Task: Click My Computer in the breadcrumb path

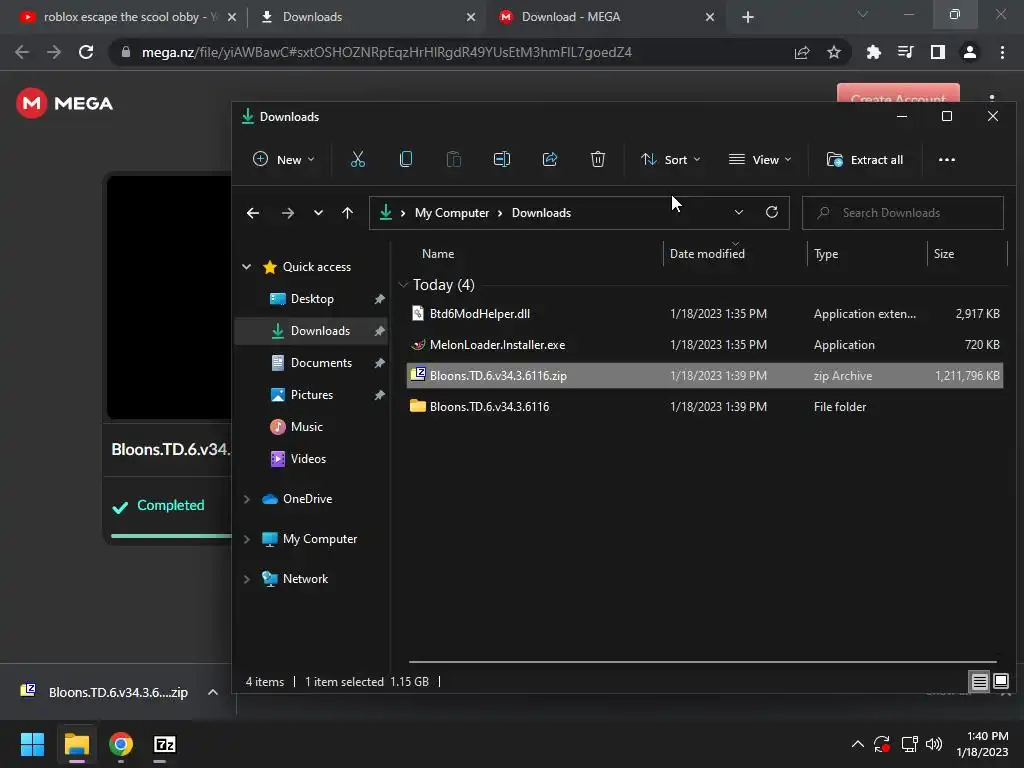Action: tap(451, 213)
